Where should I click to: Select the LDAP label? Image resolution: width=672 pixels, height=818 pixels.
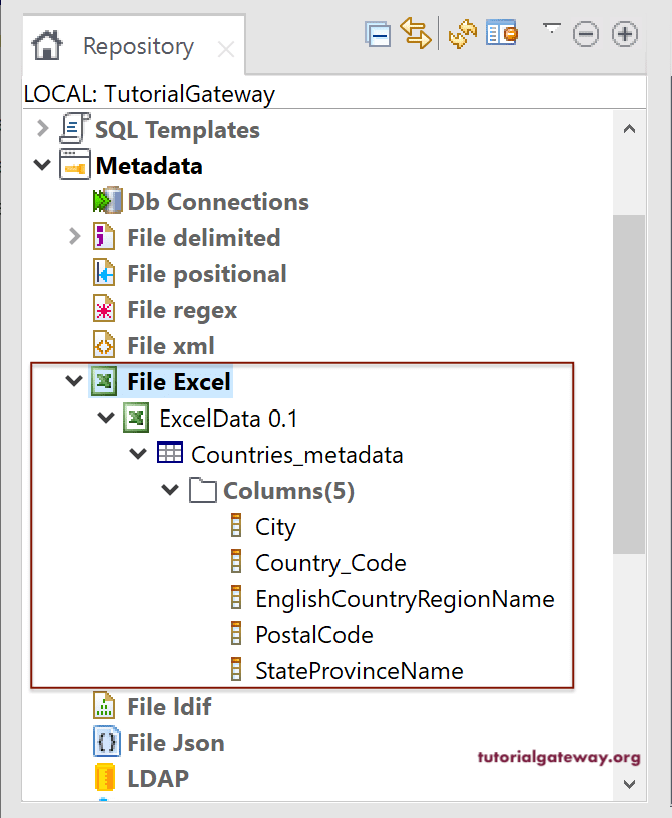tap(159, 779)
